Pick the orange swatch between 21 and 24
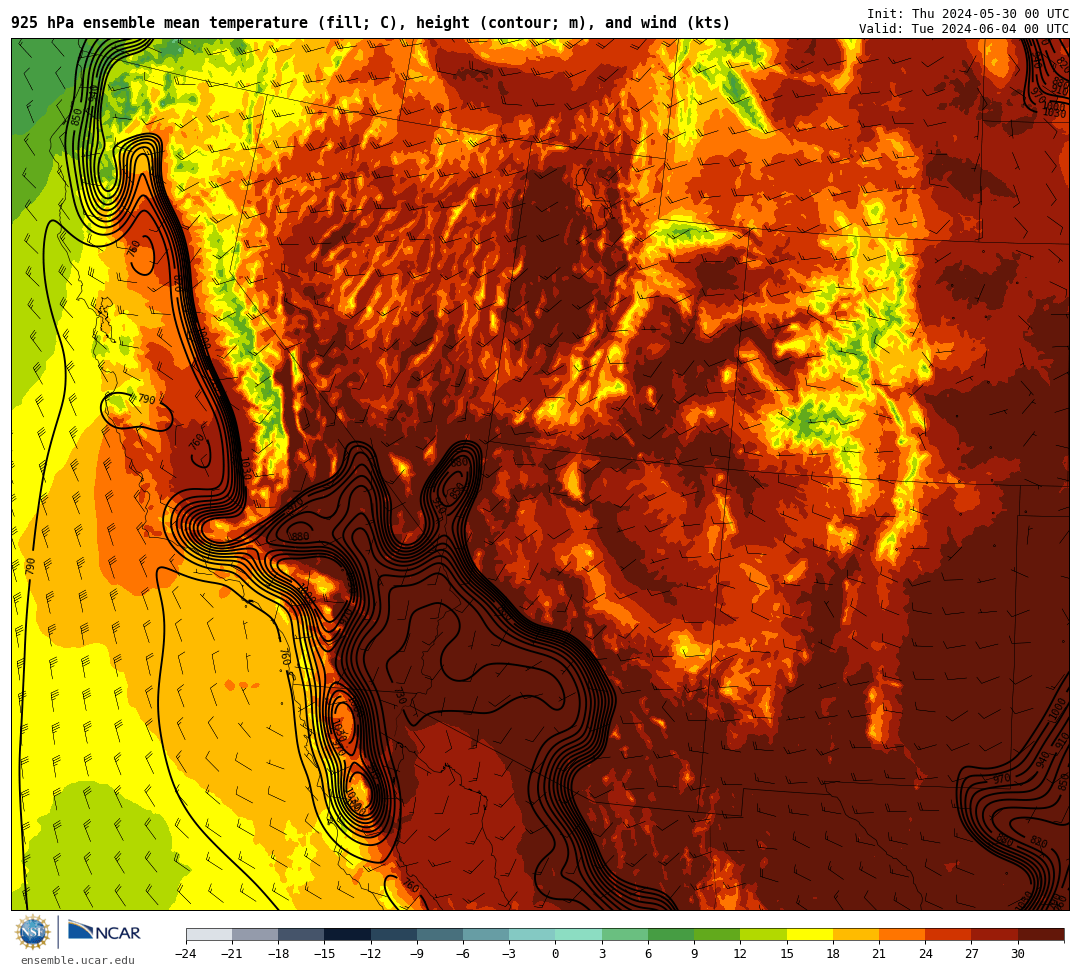The width and height of the screenshot is (1080, 973). [902, 934]
